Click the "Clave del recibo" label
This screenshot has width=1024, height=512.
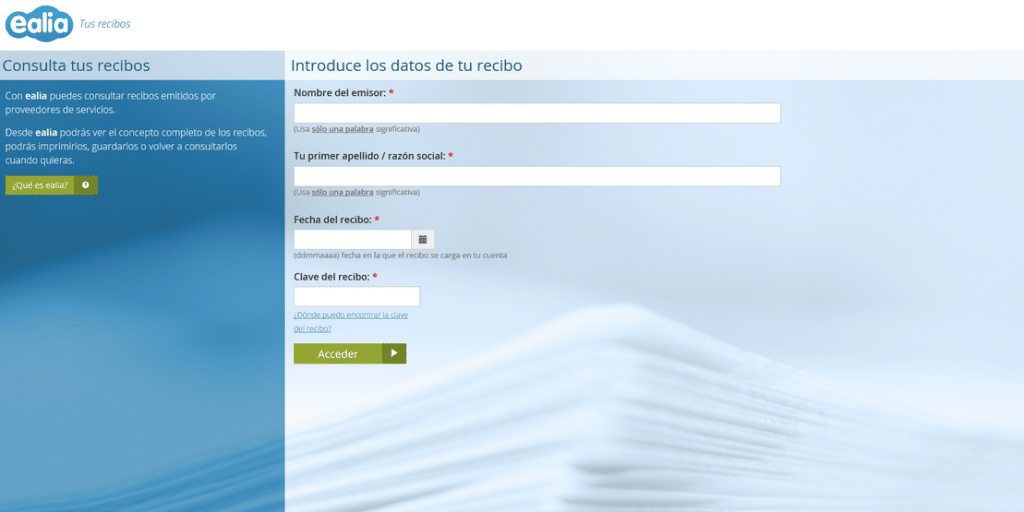pyautogui.click(x=331, y=276)
